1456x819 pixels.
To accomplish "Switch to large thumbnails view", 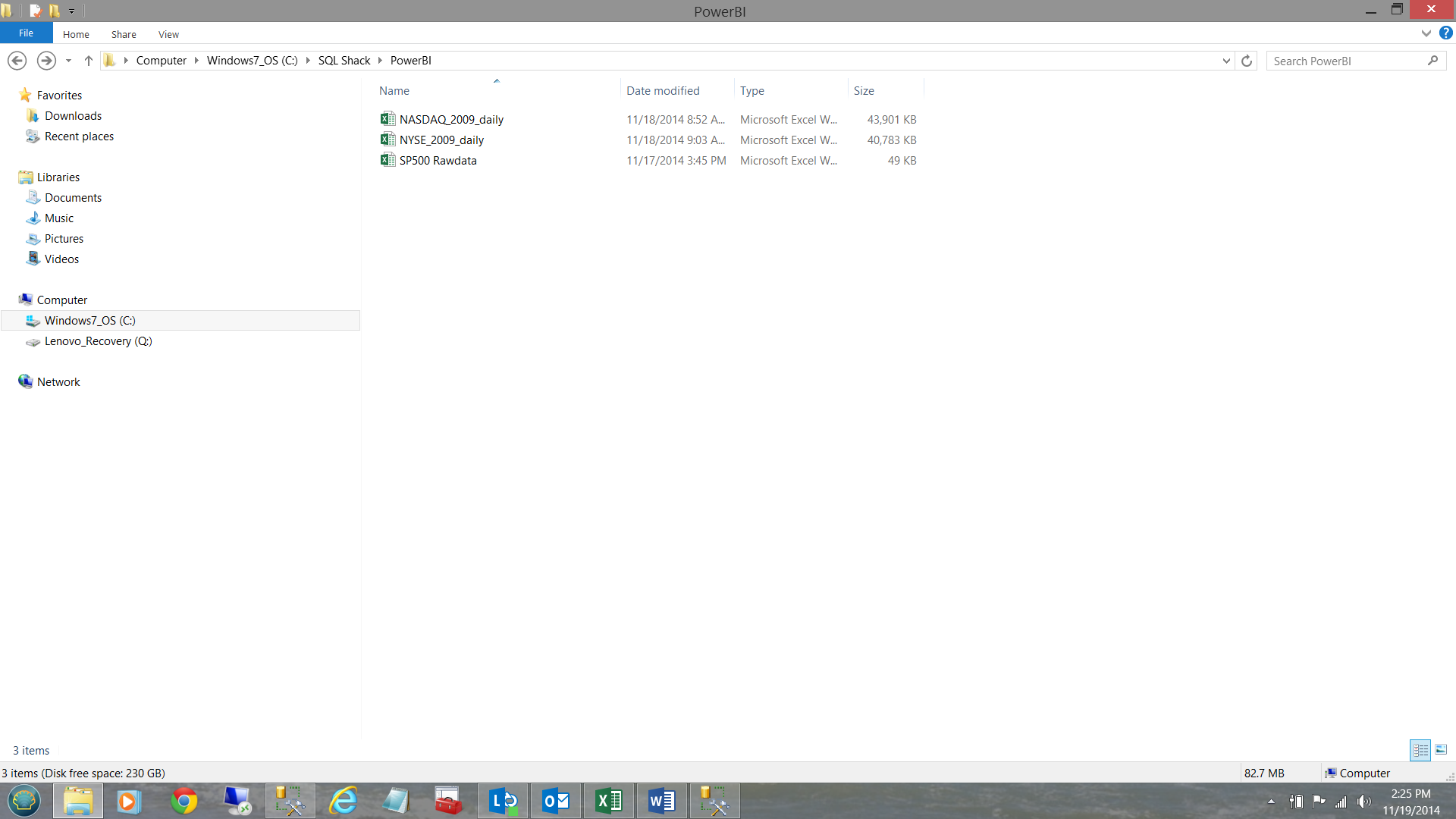I will pyautogui.click(x=1441, y=750).
